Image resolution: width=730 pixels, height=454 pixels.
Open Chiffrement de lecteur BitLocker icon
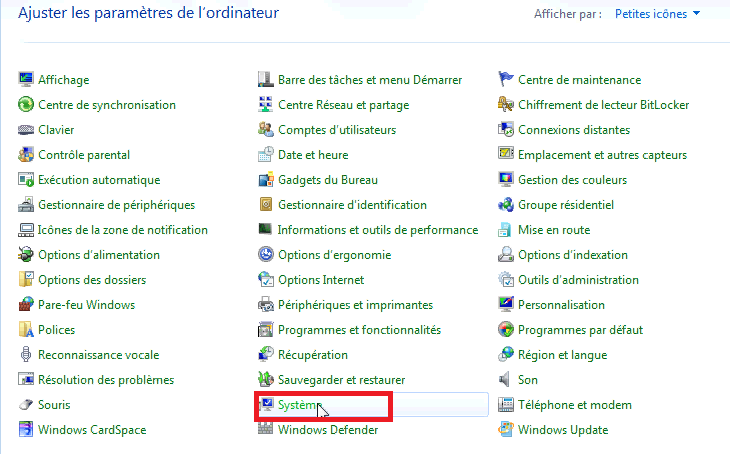tap(506, 104)
